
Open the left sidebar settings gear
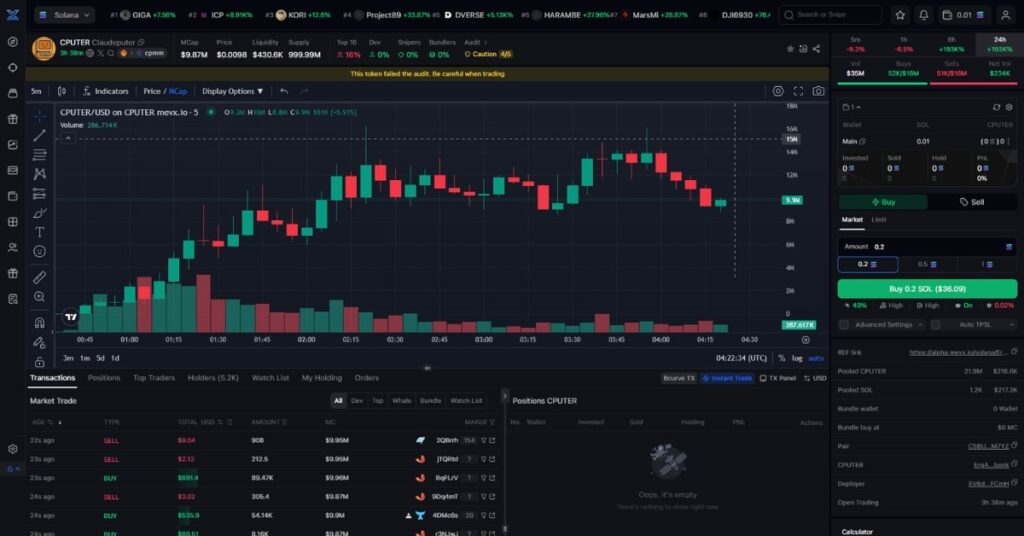pyautogui.click(x=12, y=449)
